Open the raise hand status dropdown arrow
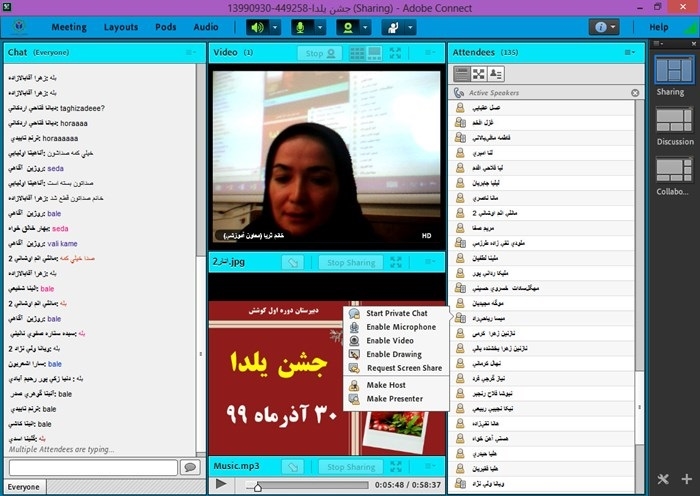The height and width of the screenshot is (496, 700). point(410,27)
